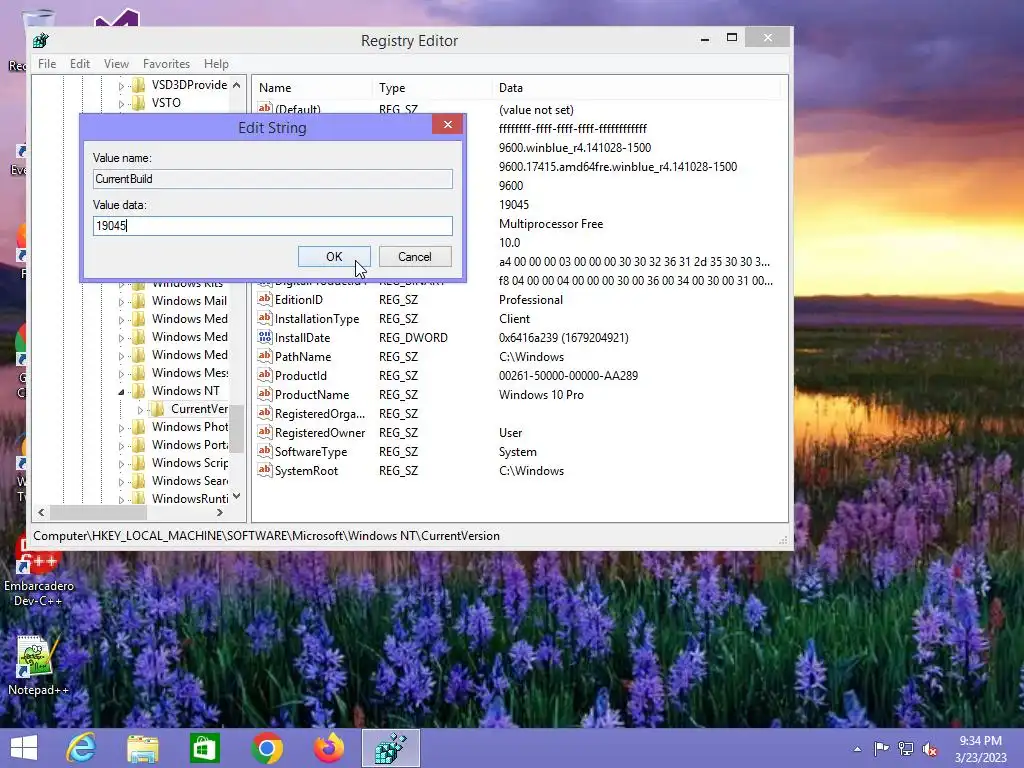Click the Value data field containing 19045

coord(272,226)
